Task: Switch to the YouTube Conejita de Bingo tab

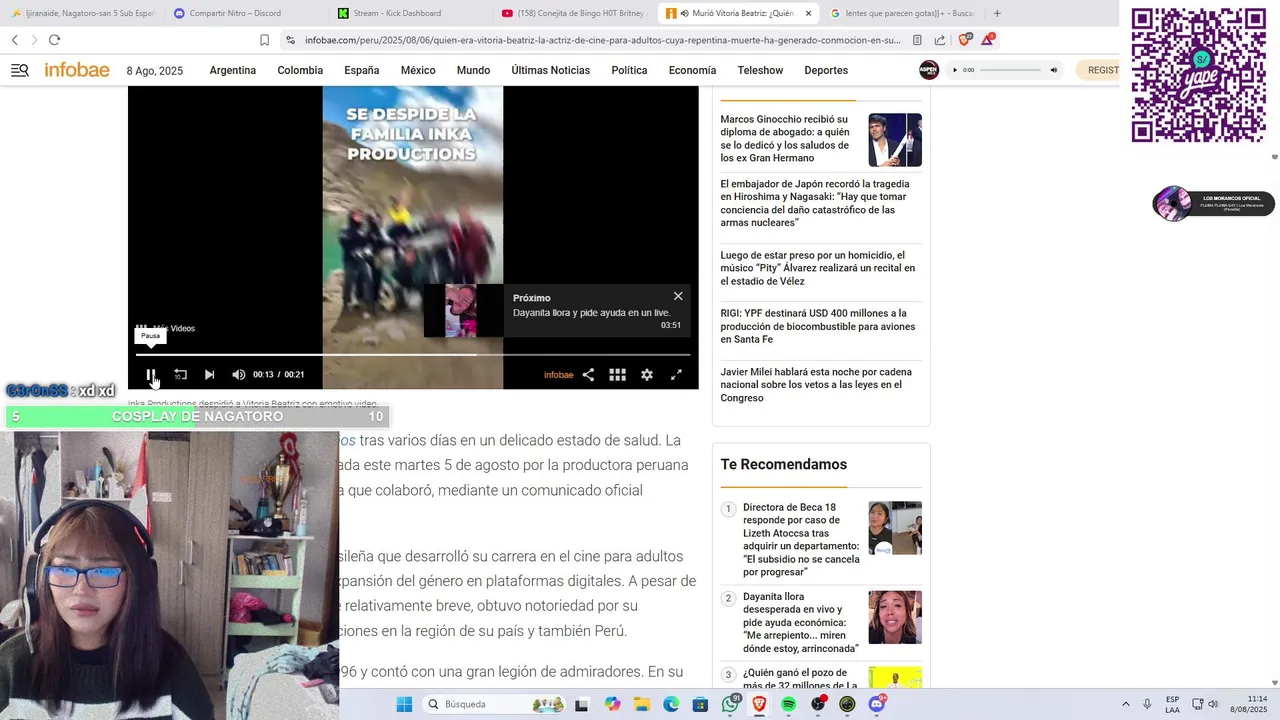Action: (572, 13)
